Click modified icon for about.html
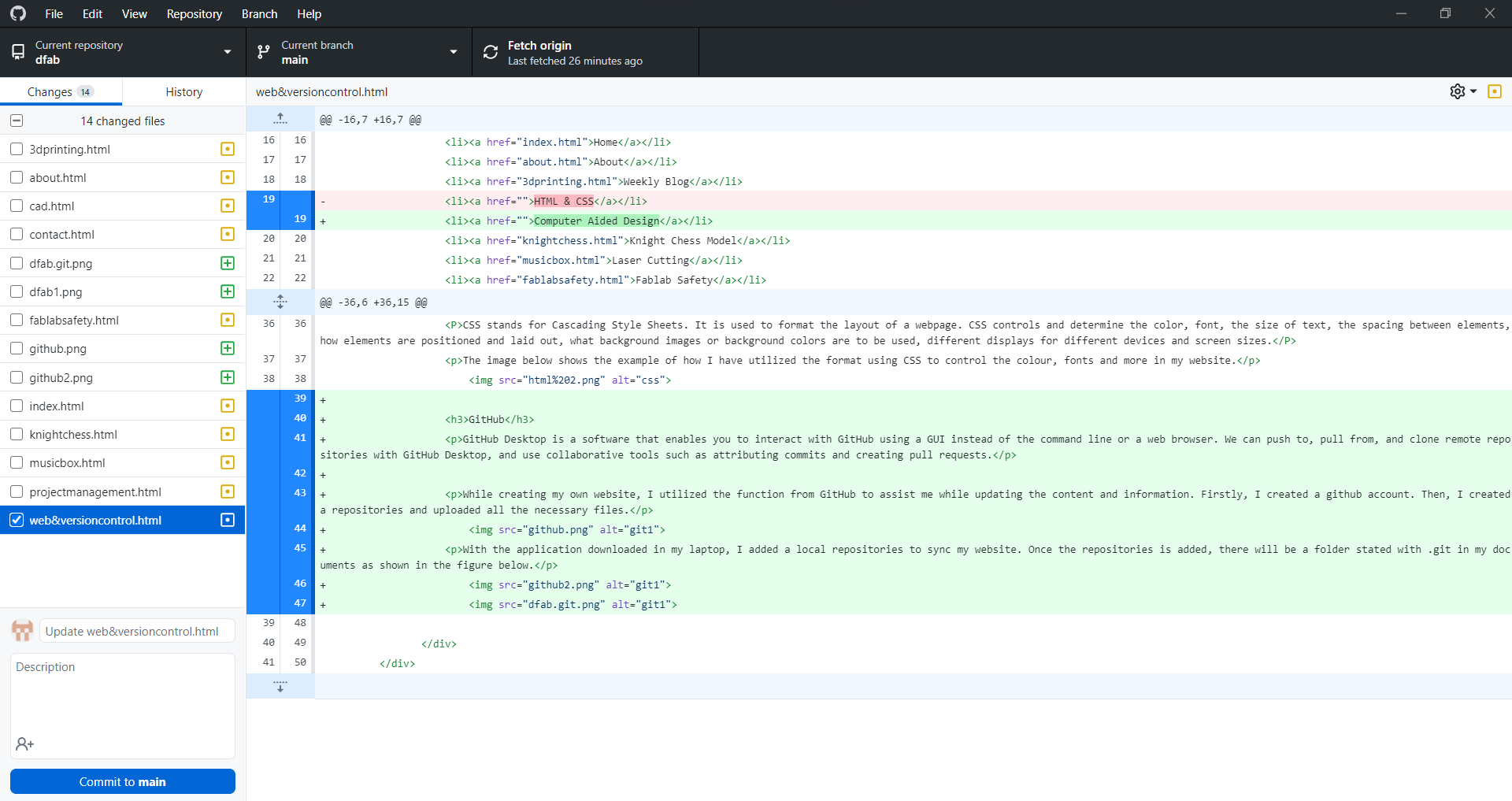Image resolution: width=1512 pixels, height=801 pixels. pos(228,177)
